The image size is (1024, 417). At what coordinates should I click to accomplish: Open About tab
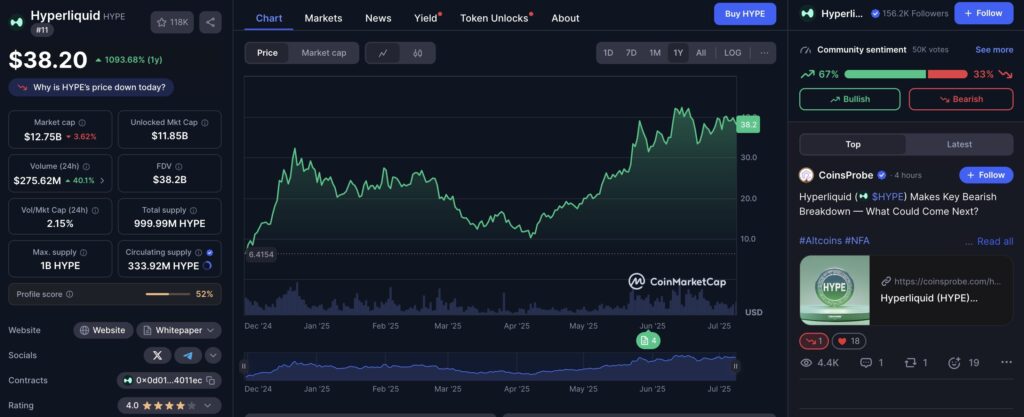click(x=565, y=18)
